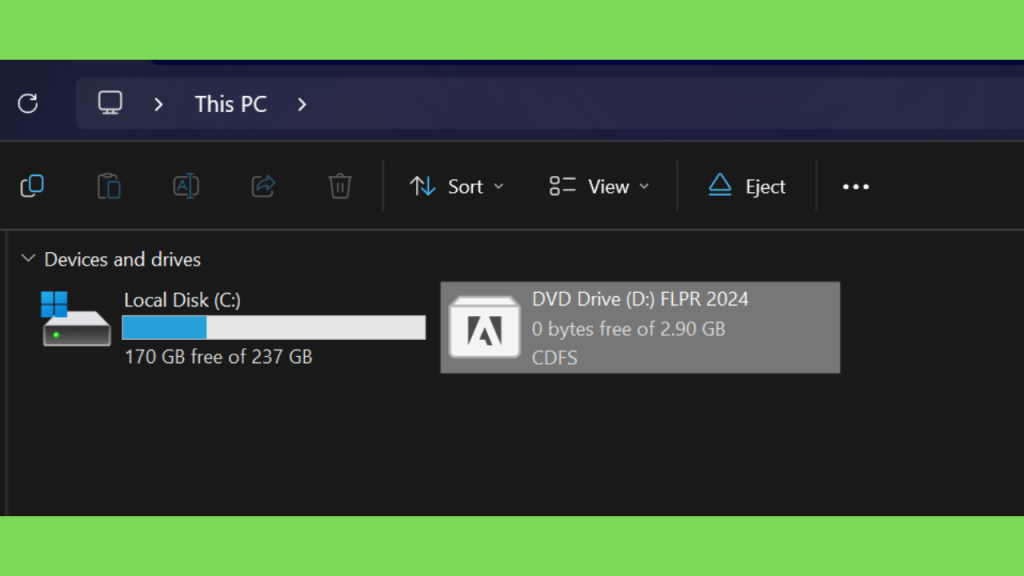Click the monitor icon in the address bar

point(110,103)
